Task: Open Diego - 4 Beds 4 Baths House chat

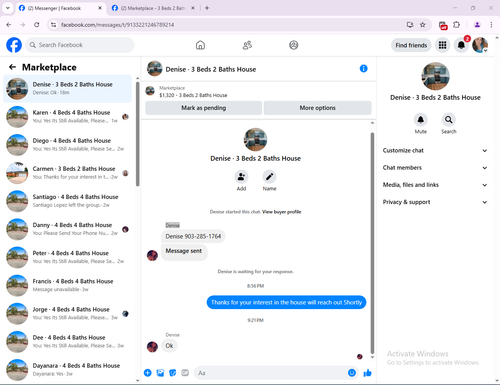Action: [x=67, y=145]
